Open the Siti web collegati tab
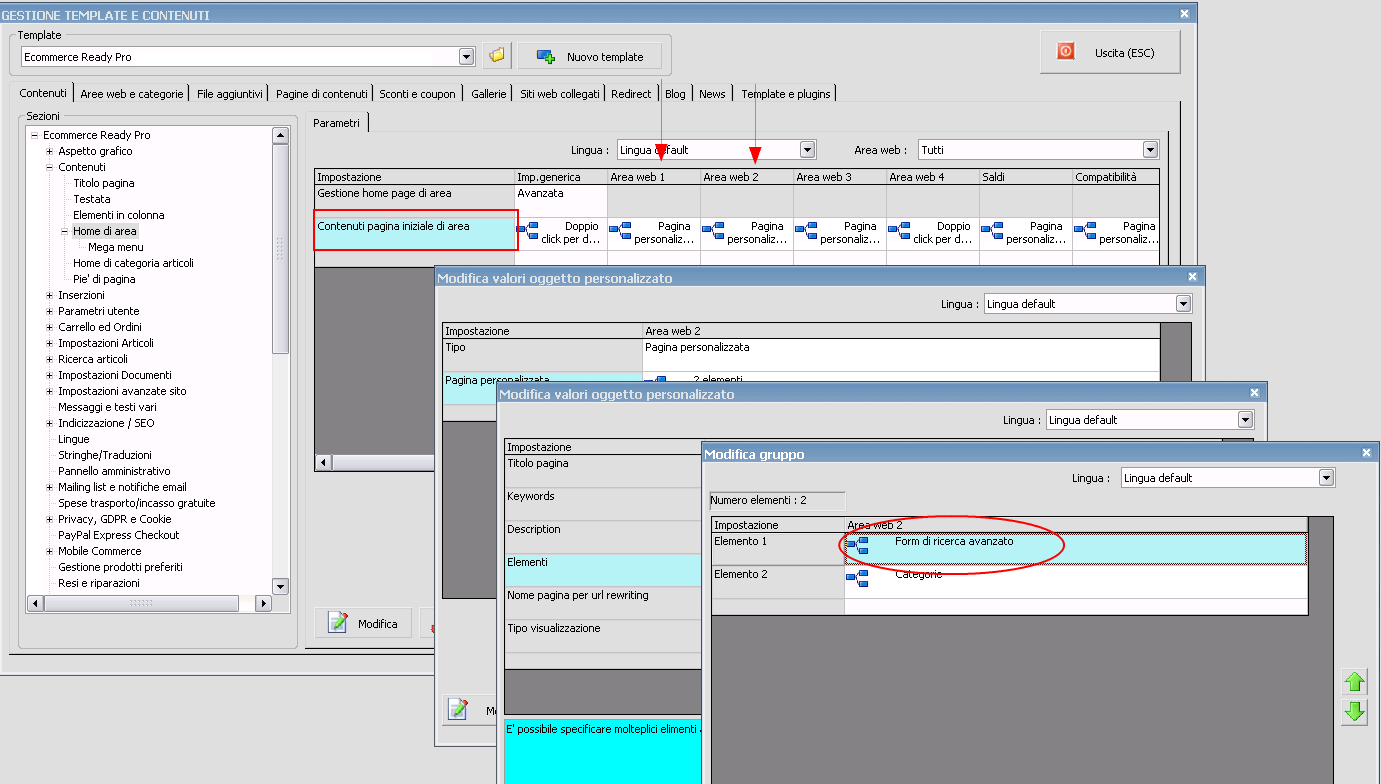This screenshot has height=784, width=1381. pos(560,94)
